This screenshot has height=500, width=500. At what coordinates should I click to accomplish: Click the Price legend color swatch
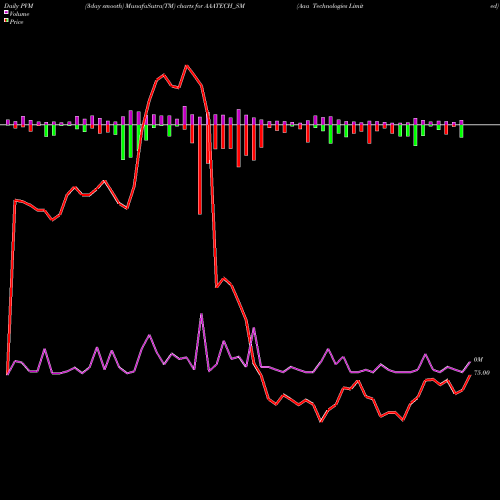pos(6,21)
